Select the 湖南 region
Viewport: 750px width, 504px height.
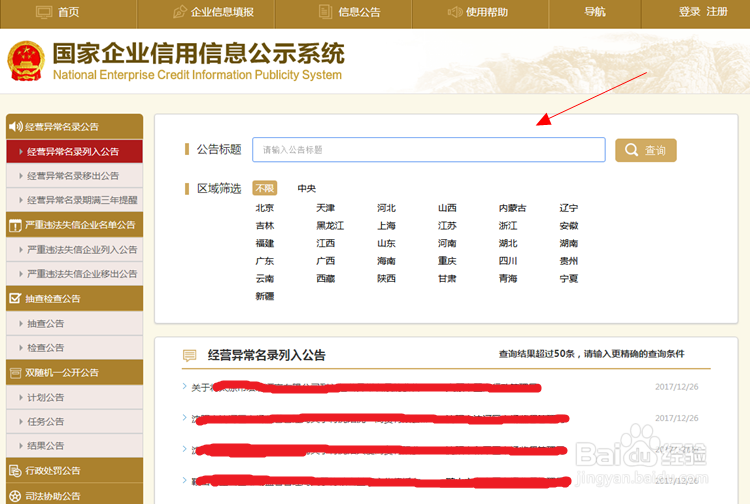click(x=569, y=243)
